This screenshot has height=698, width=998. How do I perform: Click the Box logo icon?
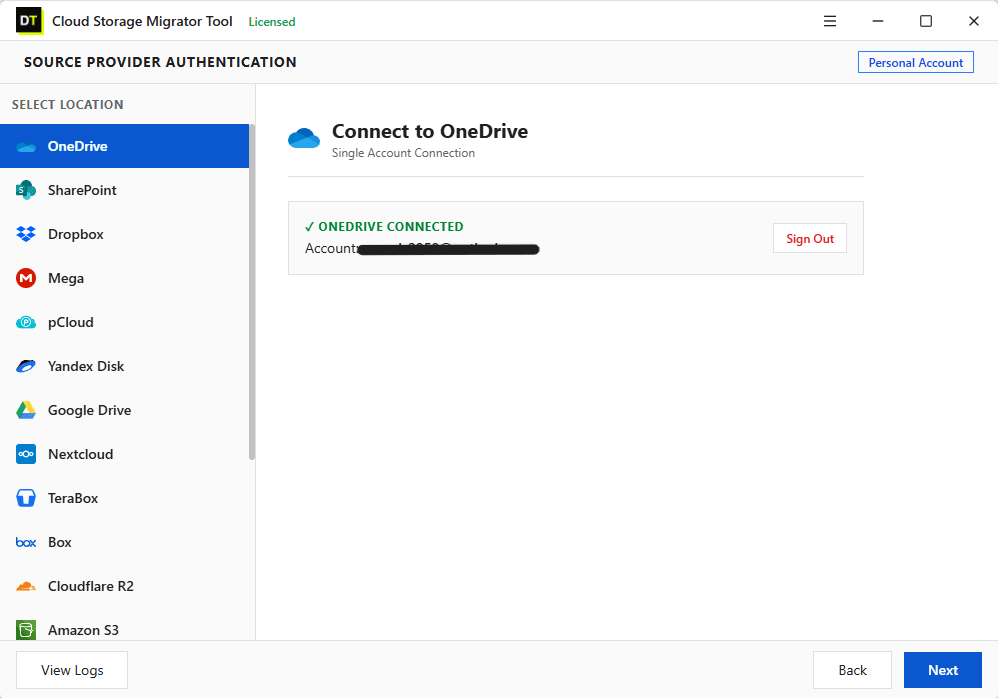click(x=26, y=543)
